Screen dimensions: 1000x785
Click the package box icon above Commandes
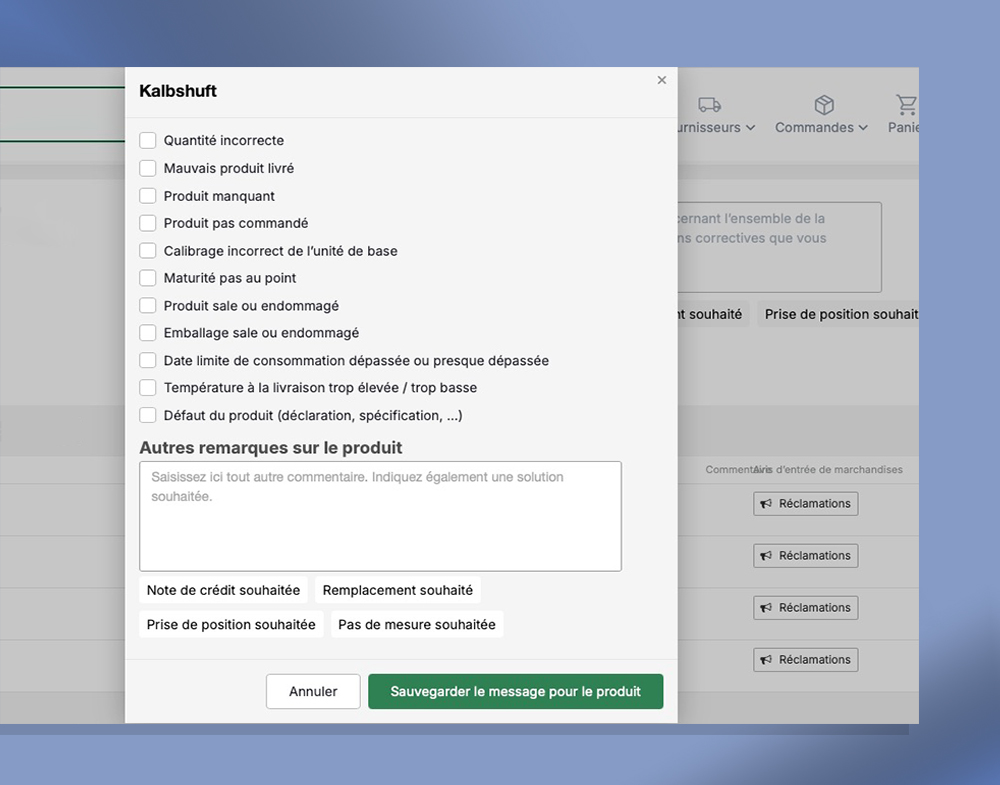click(x=824, y=105)
